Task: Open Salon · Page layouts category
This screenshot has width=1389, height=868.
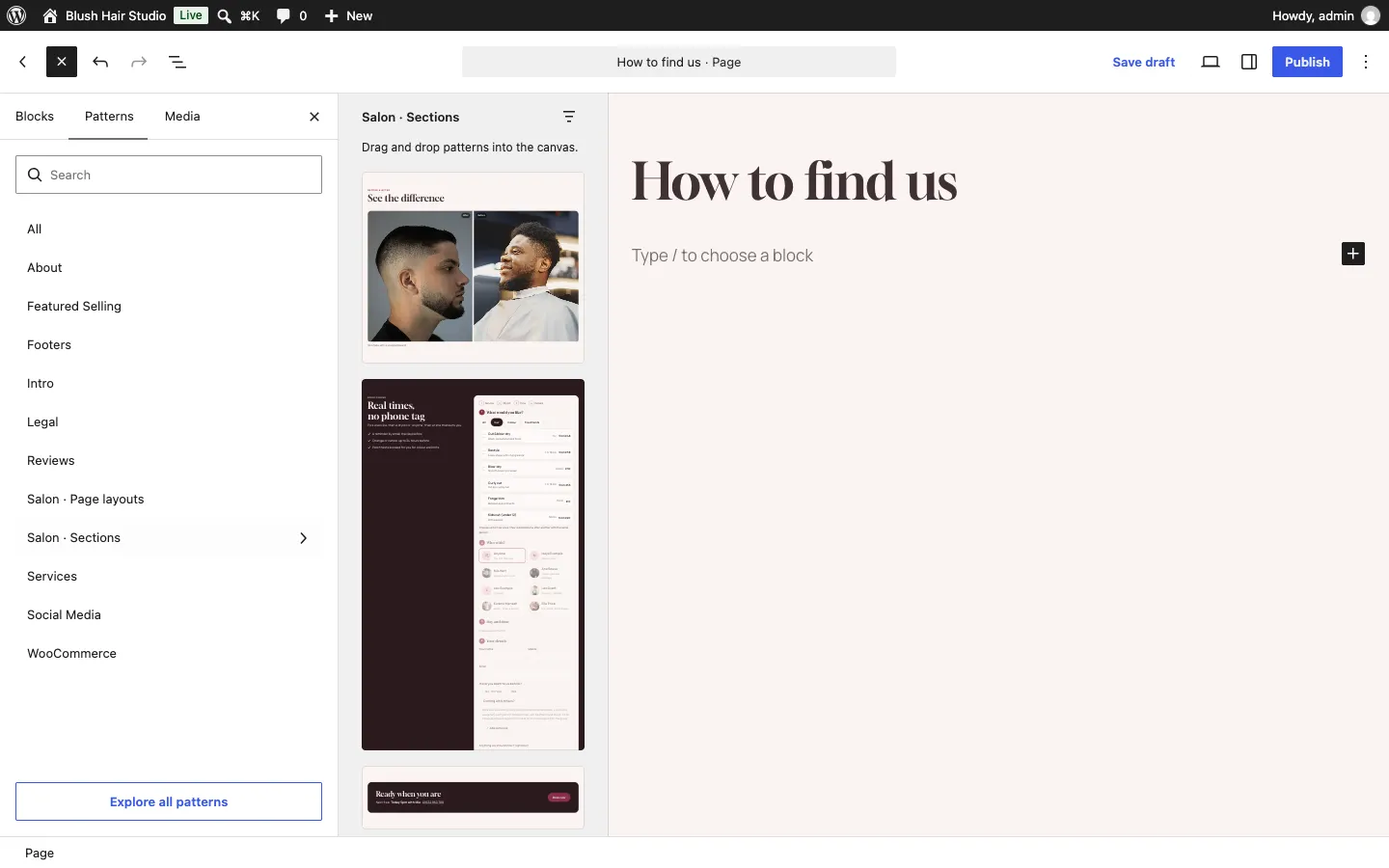Action: (x=169, y=499)
